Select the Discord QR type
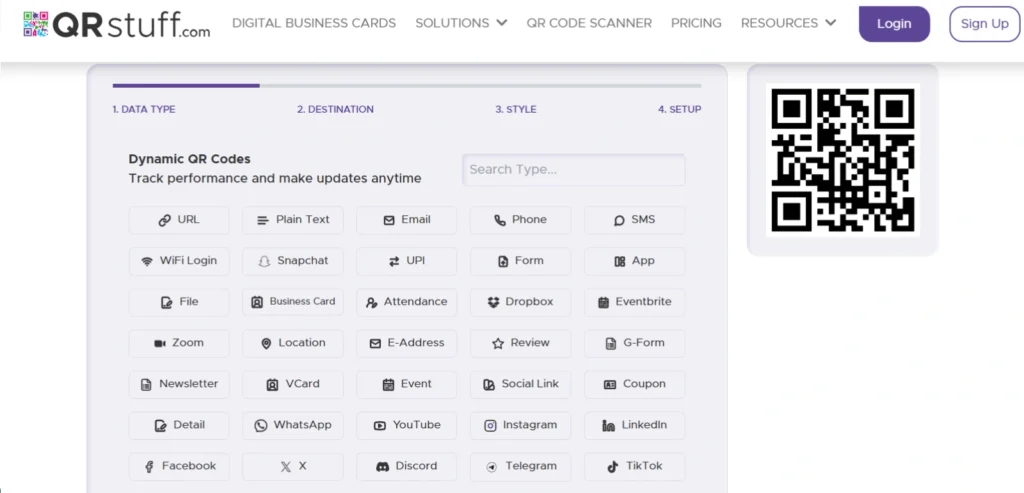The height and width of the screenshot is (493, 1024). click(406, 466)
